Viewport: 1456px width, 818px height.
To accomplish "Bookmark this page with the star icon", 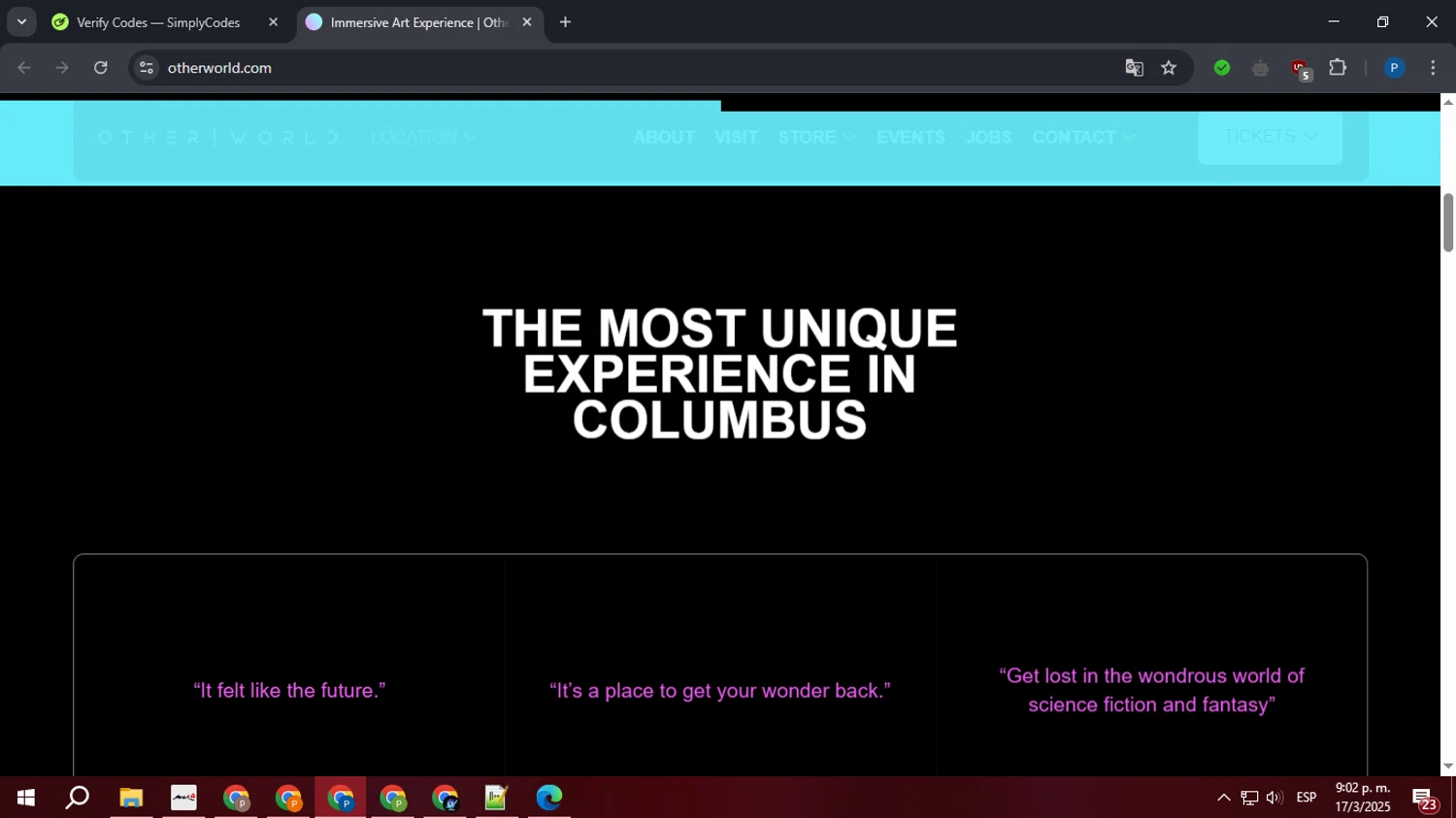I will (x=1169, y=68).
